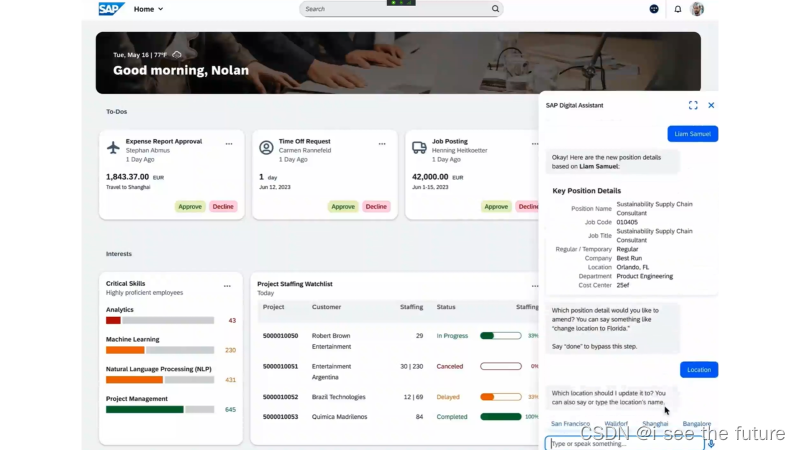The width and height of the screenshot is (800, 450).
Task: Click the Delayed status
Action: (x=448, y=397)
